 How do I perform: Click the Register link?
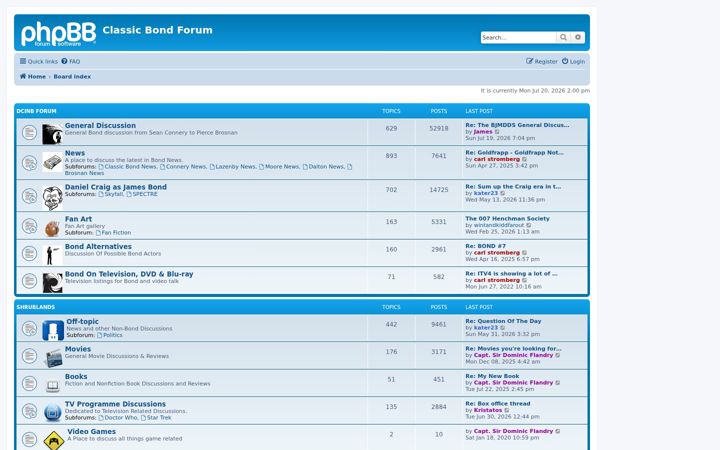click(542, 62)
